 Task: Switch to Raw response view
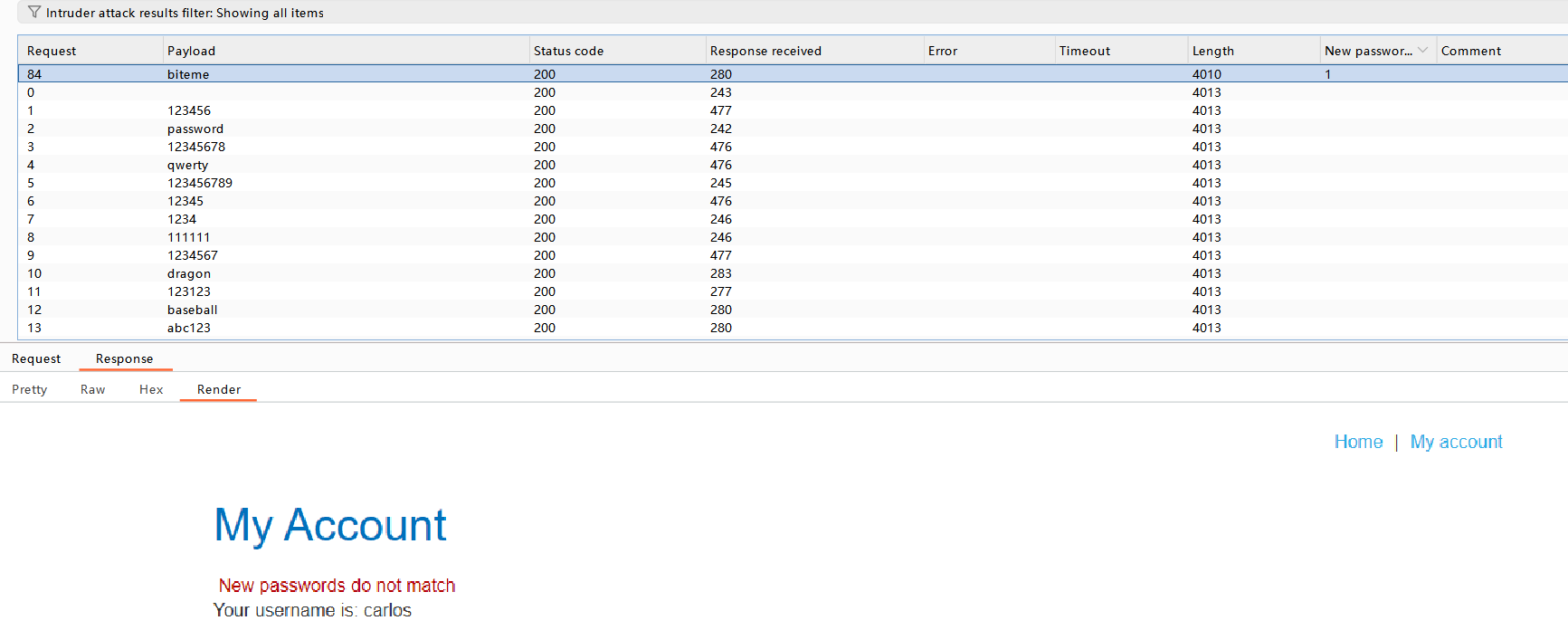(x=93, y=389)
